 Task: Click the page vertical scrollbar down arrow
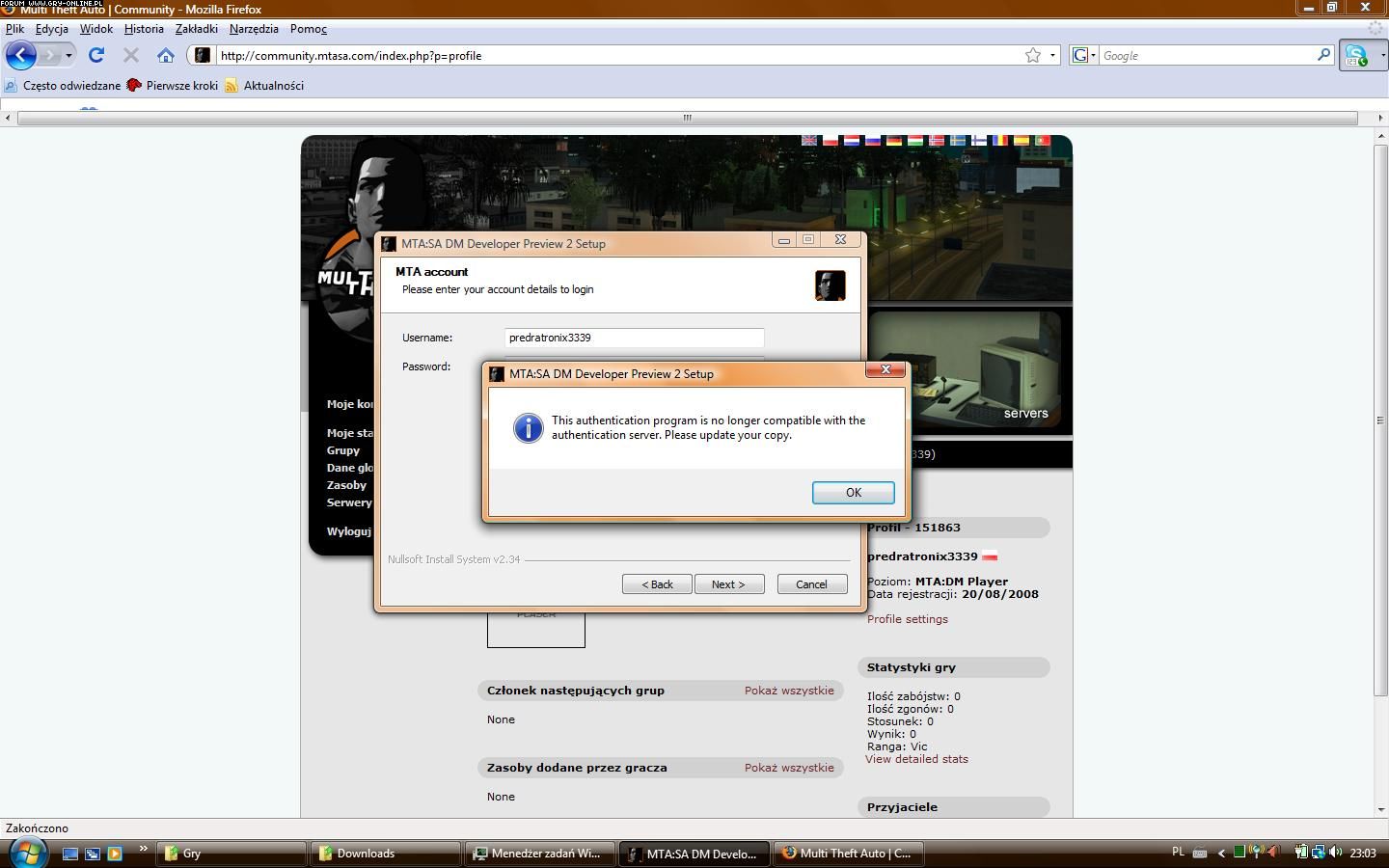1380,810
